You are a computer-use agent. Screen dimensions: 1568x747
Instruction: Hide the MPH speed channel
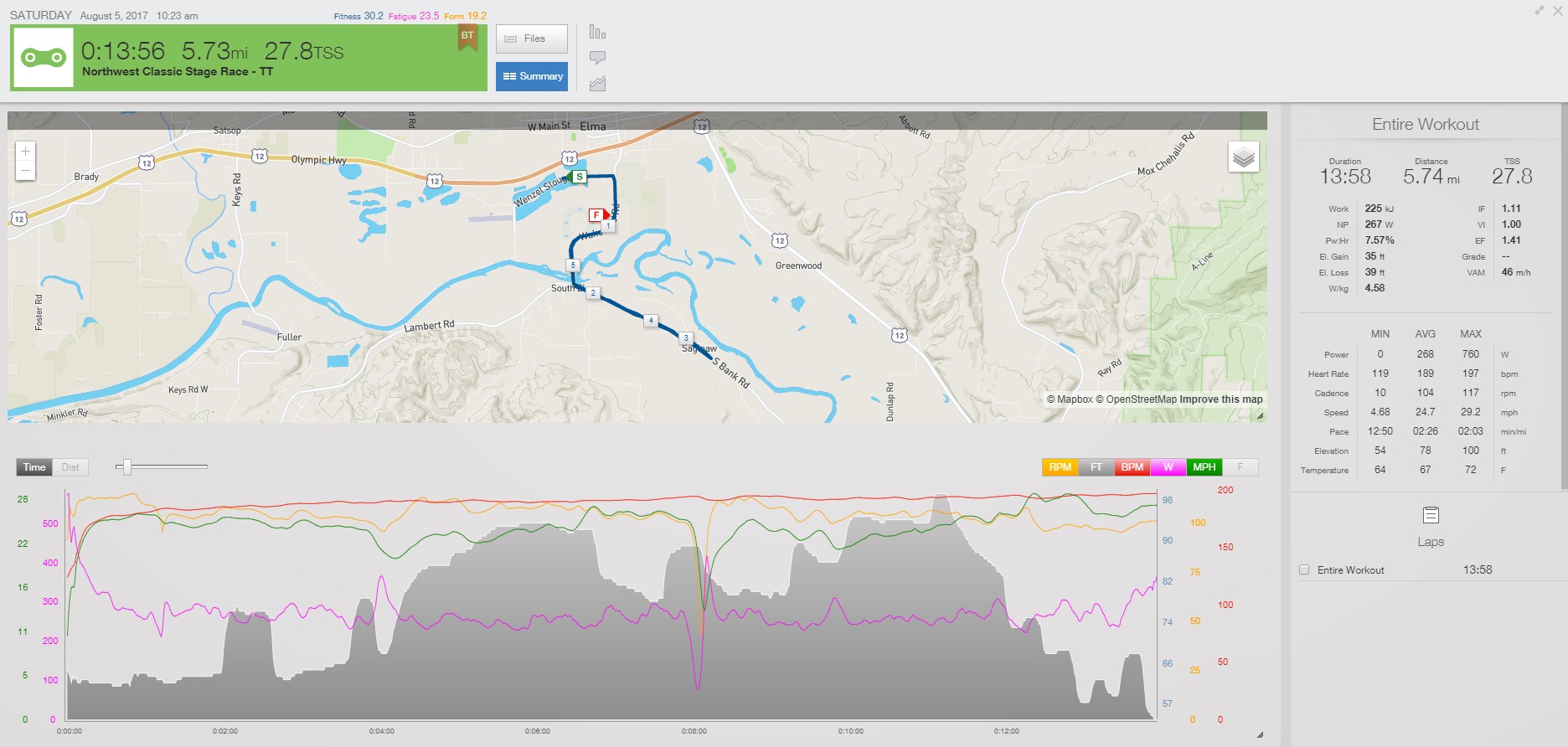click(1204, 467)
